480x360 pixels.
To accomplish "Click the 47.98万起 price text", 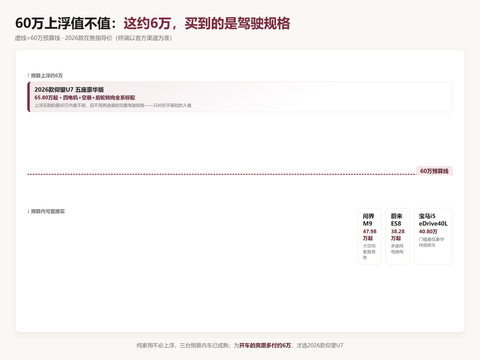I will (370, 235).
